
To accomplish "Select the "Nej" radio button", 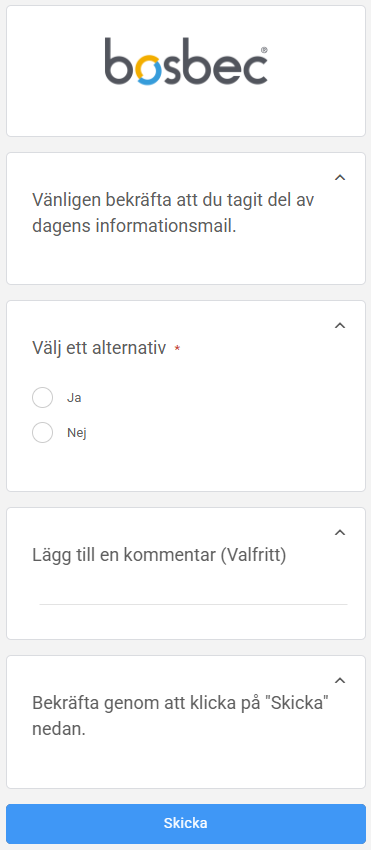I will click(42, 433).
